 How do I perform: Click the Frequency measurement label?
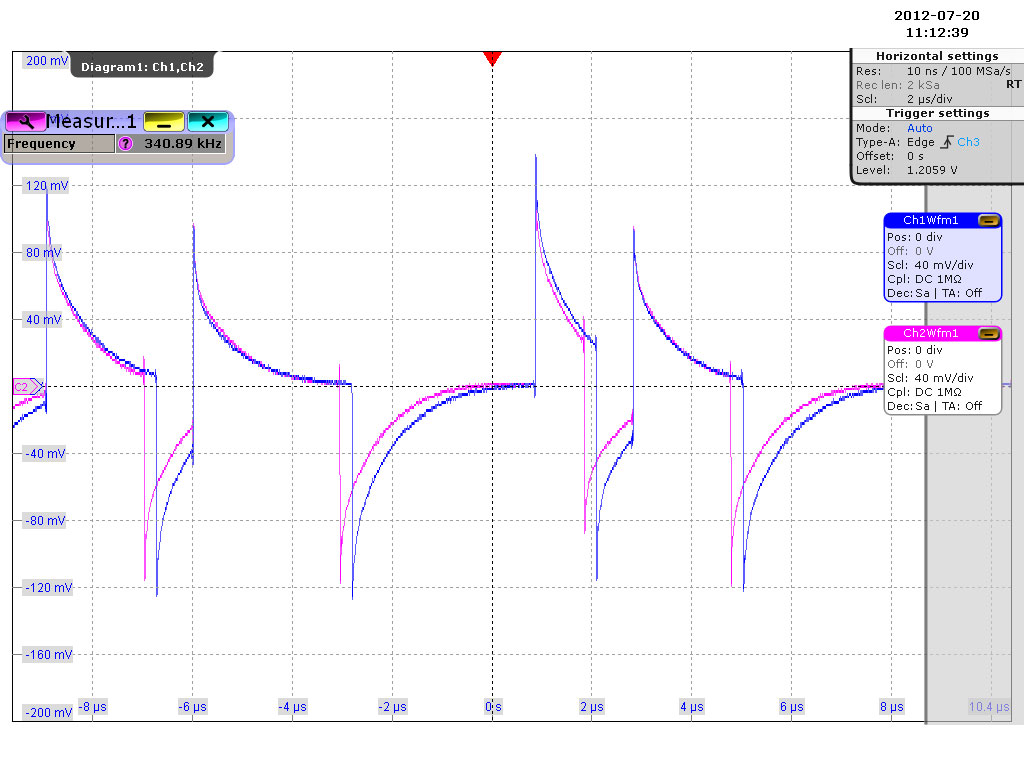click(58, 144)
